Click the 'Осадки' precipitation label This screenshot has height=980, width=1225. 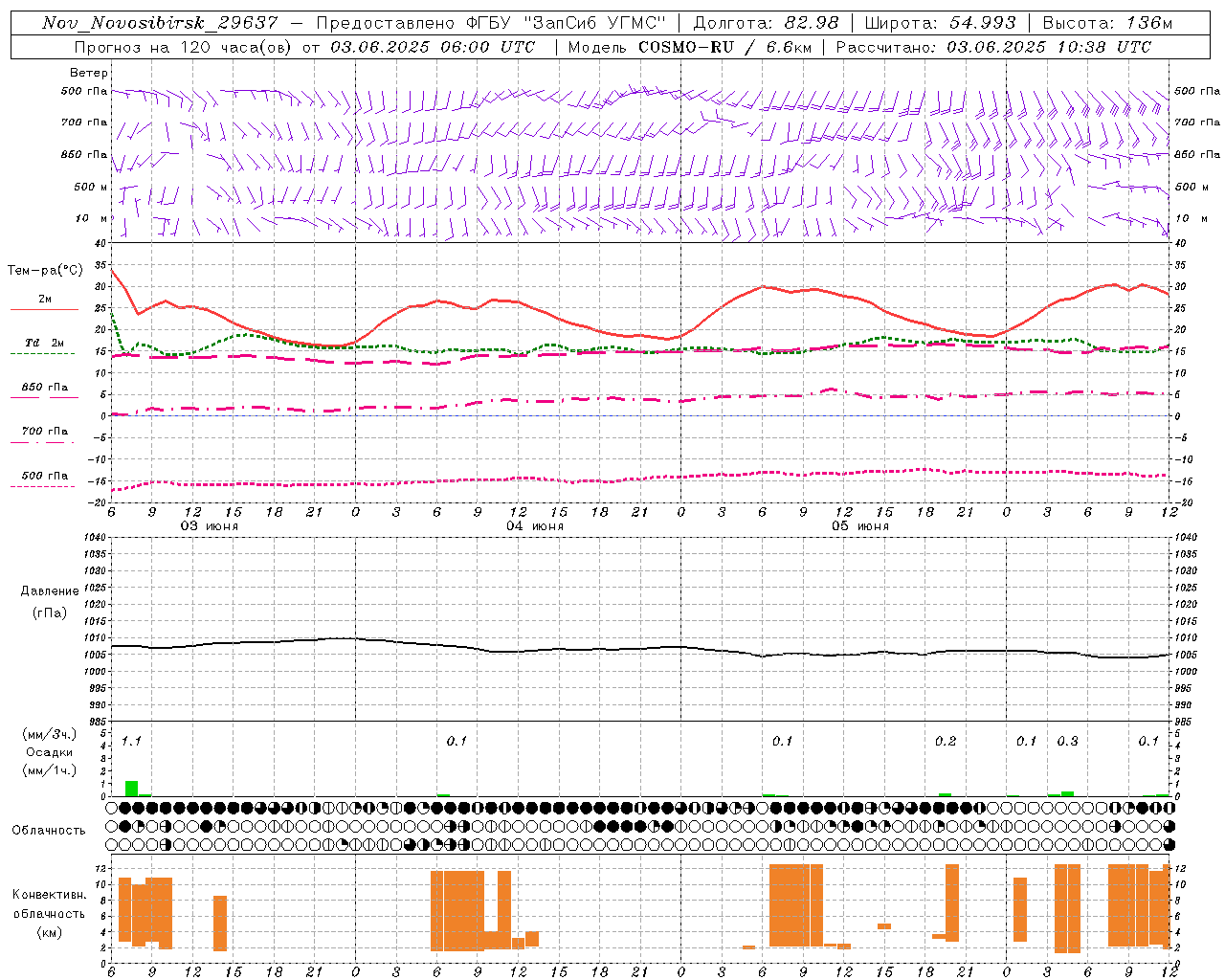(x=49, y=752)
